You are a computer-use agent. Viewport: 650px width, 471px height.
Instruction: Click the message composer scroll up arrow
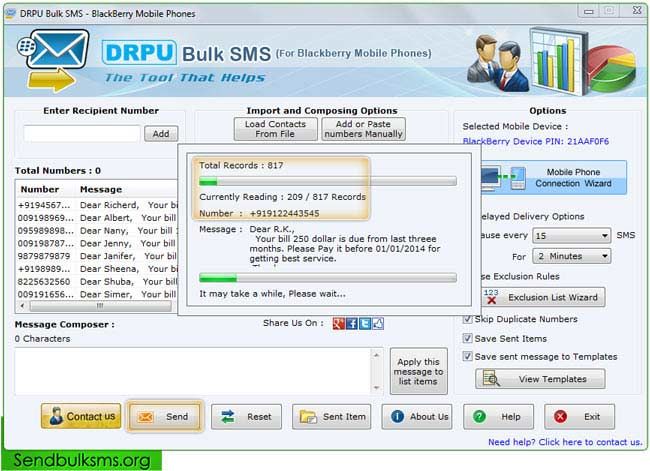pyautogui.click(x=376, y=355)
